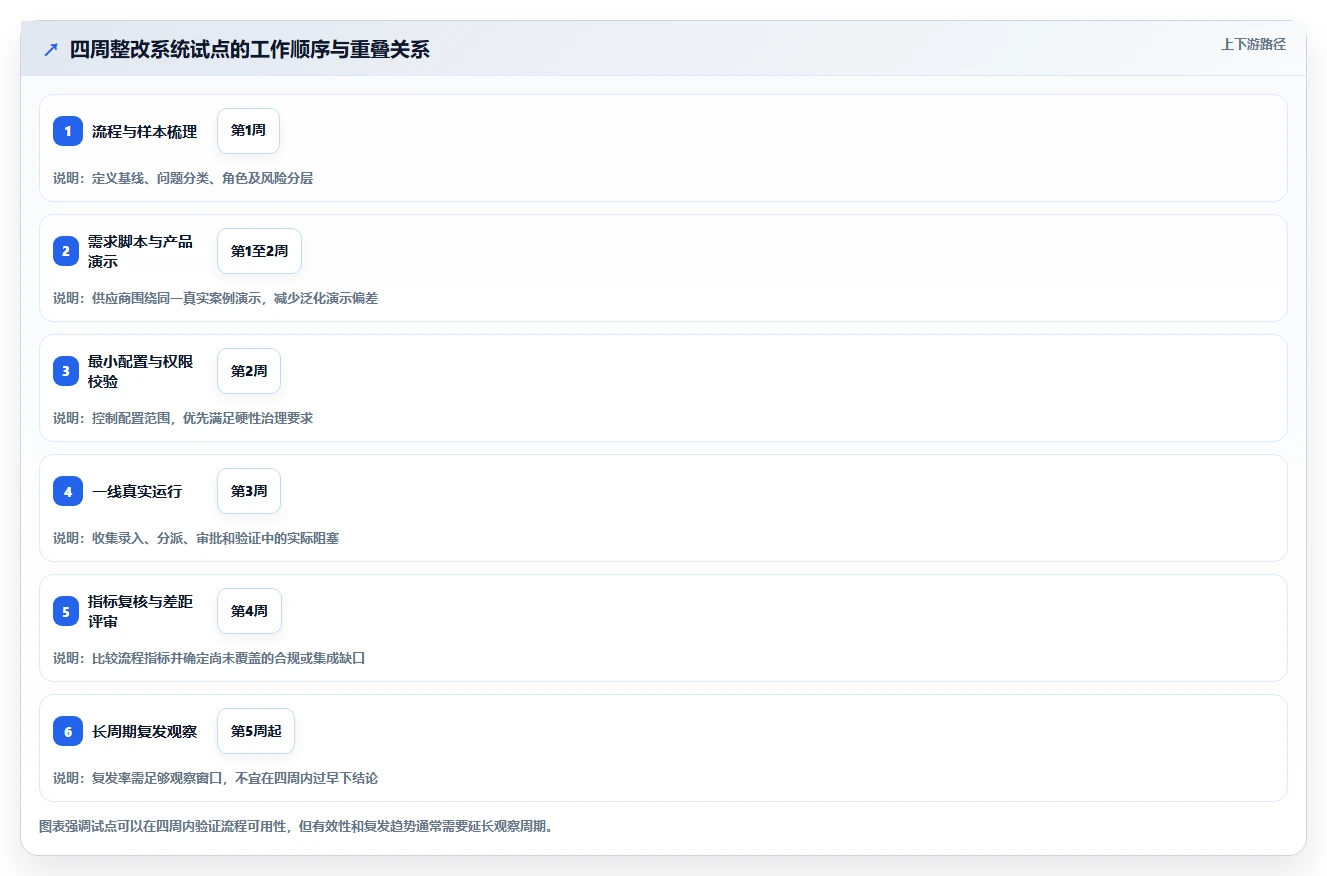Select step title 需求脚本与产品演示
Screen dimensions: 1327x876
140,251
